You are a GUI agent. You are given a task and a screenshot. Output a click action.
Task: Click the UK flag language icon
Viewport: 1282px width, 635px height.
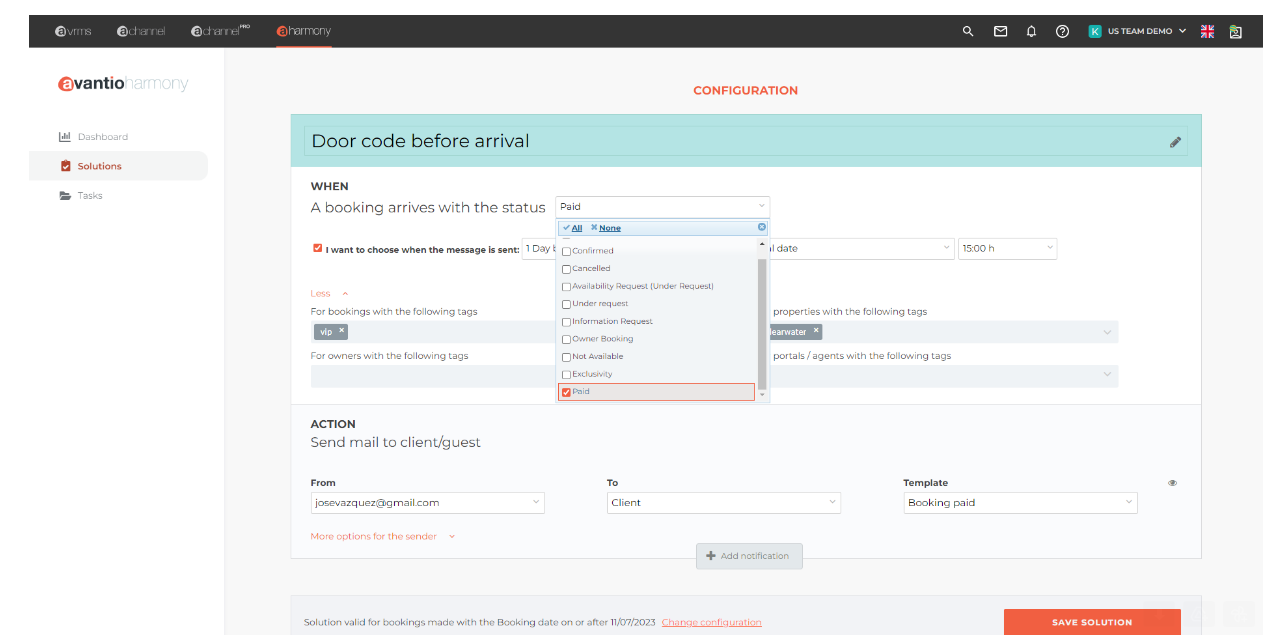(1207, 31)
